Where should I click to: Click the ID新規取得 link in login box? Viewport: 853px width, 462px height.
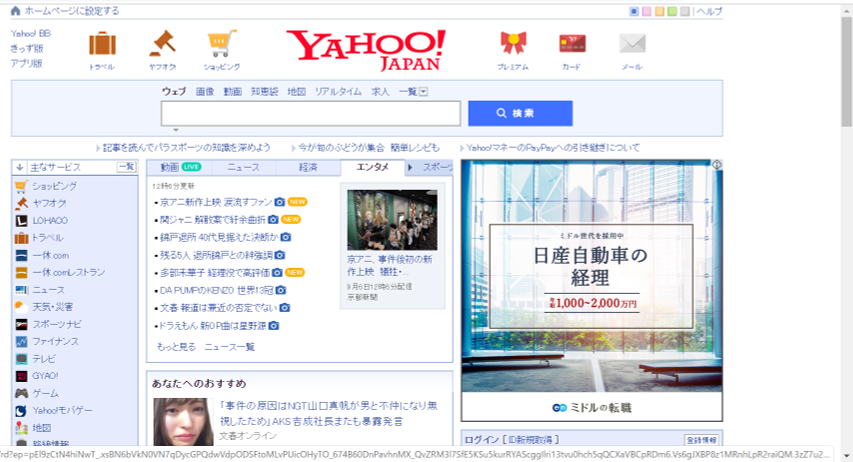(530, 439)
